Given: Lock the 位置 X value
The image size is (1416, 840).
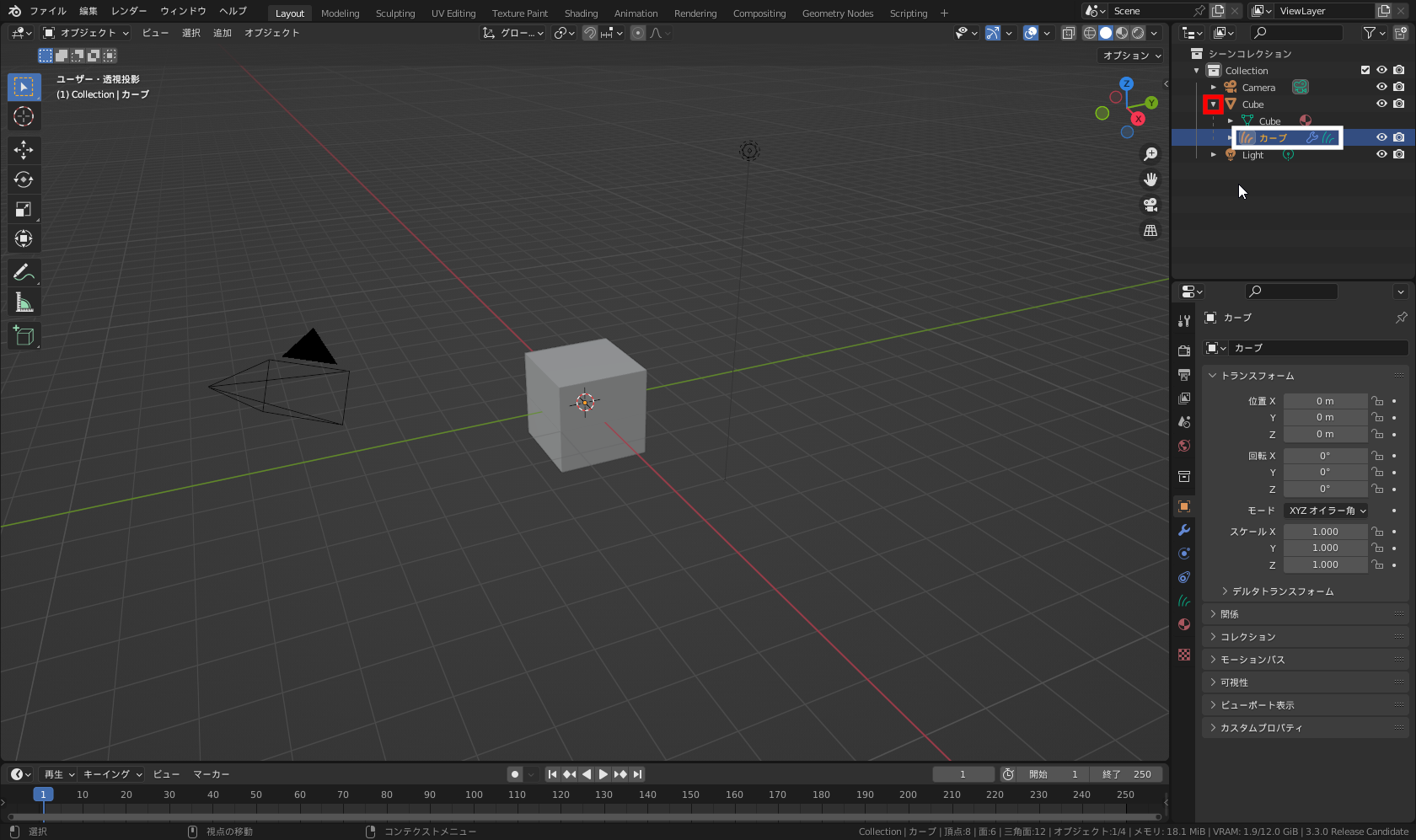Looking at the screenshot, I should coord(1377,401).
